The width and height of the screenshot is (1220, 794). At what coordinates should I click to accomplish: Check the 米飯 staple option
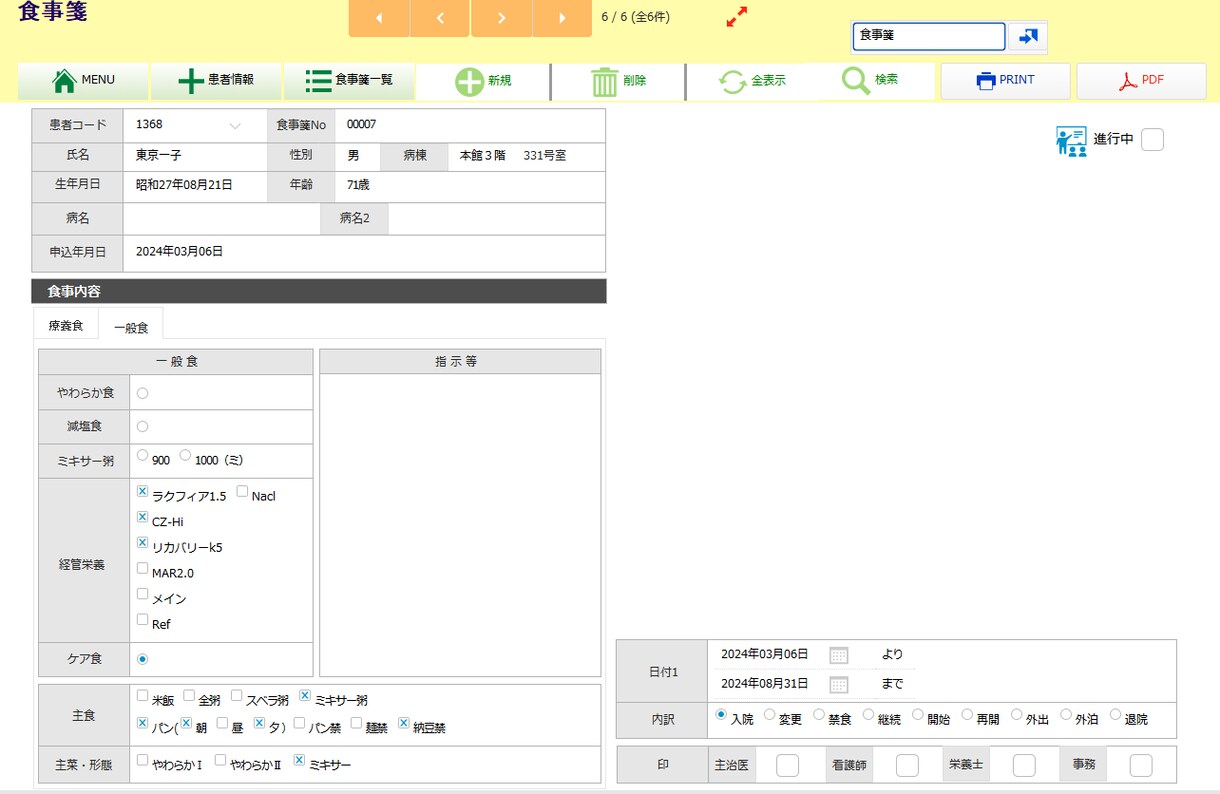tap(142, 695)
